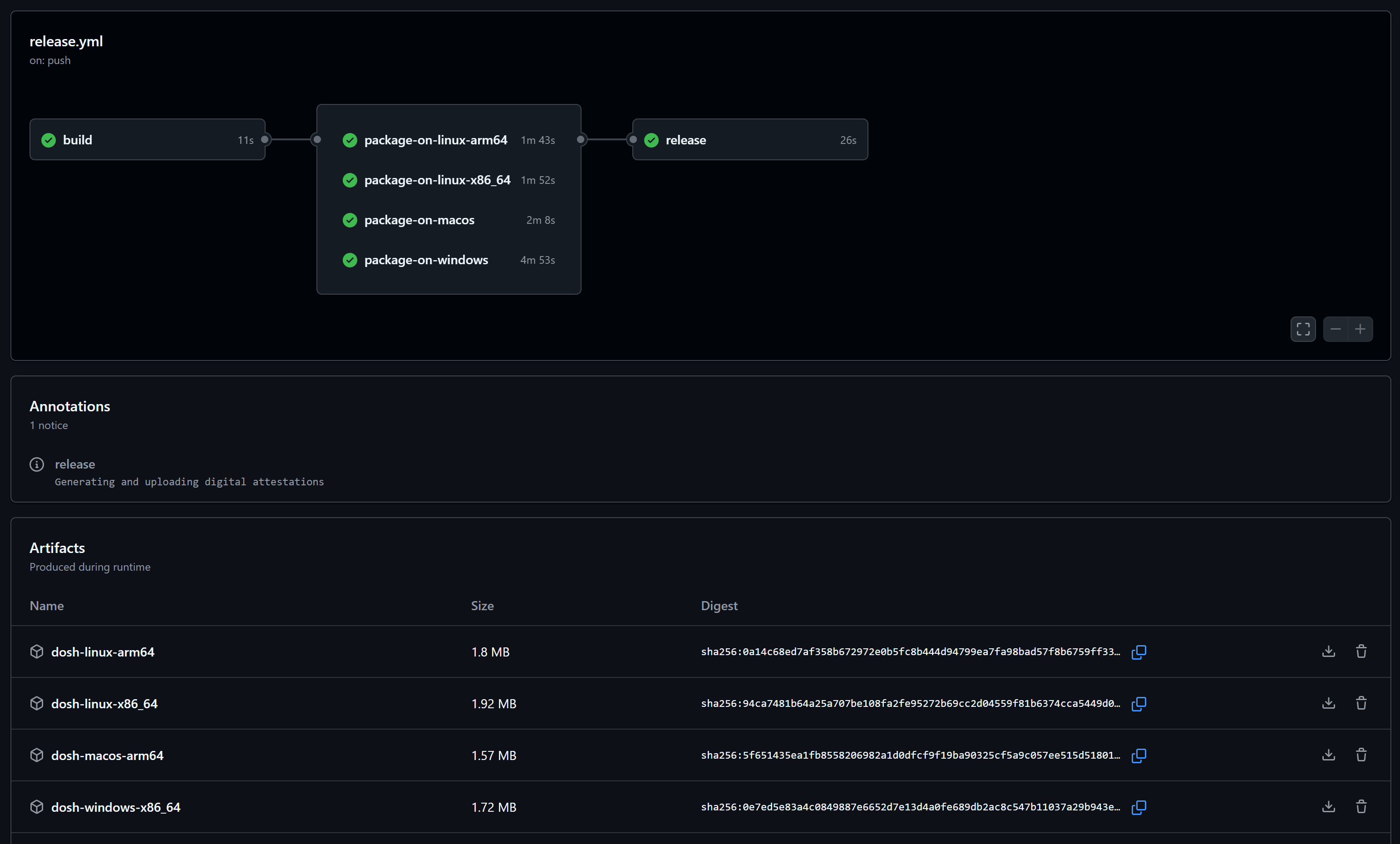Delete the dosh-macos-arm64 artifact
Screen dimensions: 1400x844
click(x=1361, y=755)
